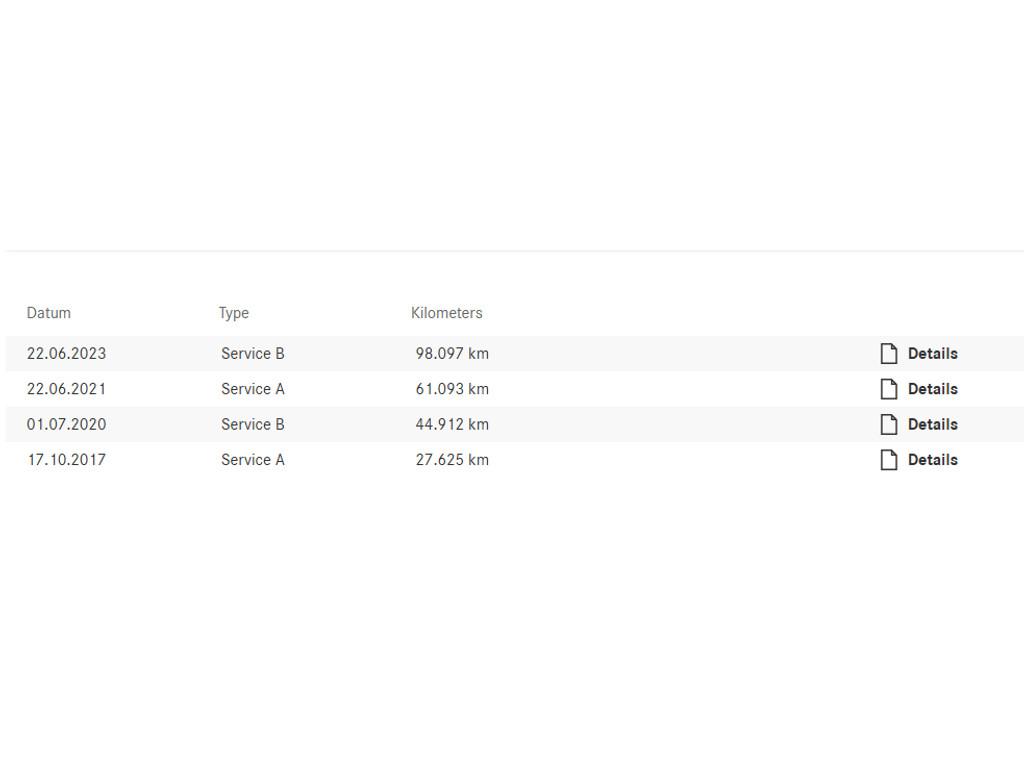
Task: Select the date 17.10.2017
Action: tap(66, 460)
